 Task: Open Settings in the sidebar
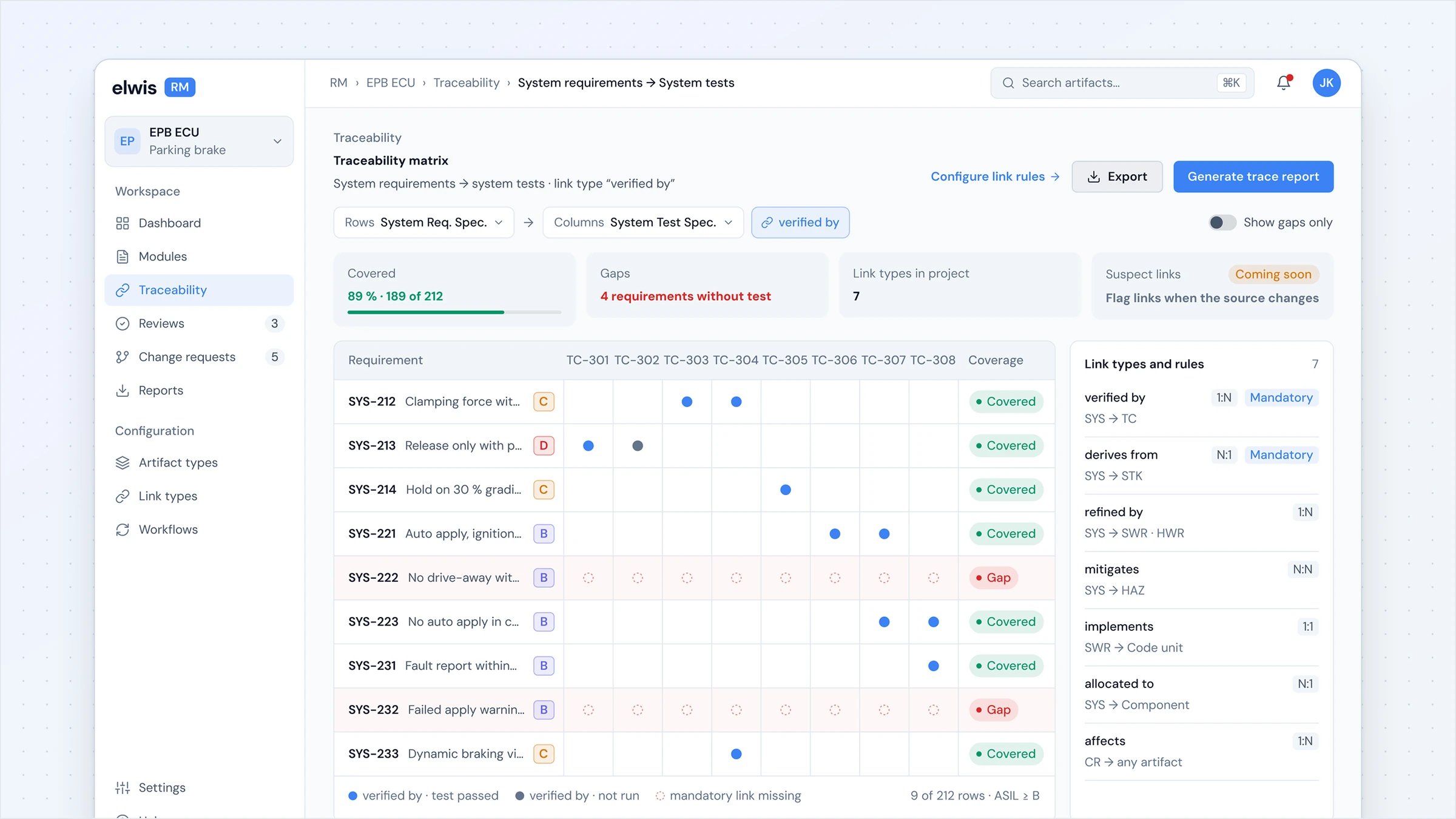(199, 787)
